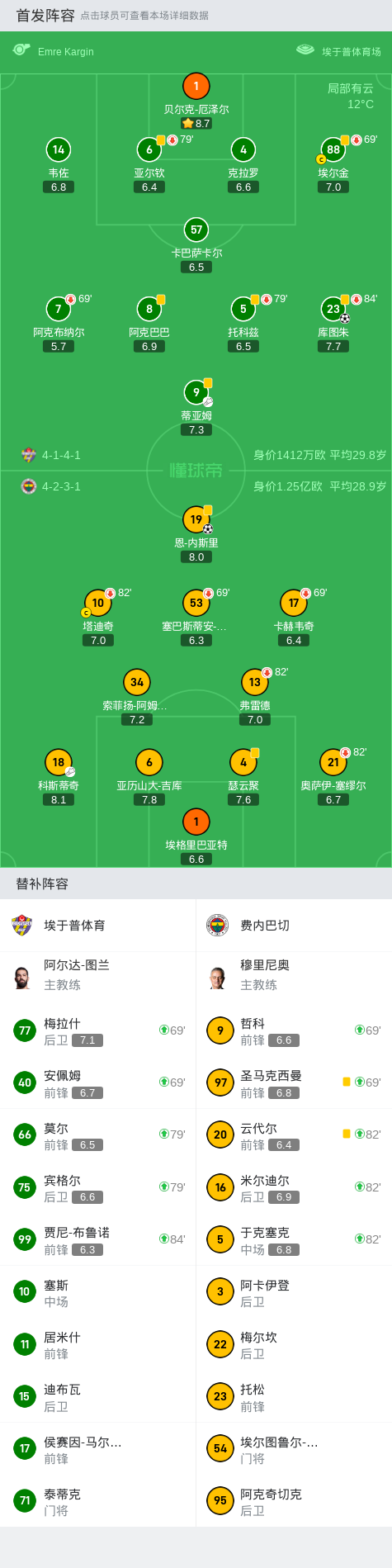The width and height of the screenshot is (392, 1568).
Task: Select striker 19 恩-内斯里 jersey icon
Action: [196, 519]
